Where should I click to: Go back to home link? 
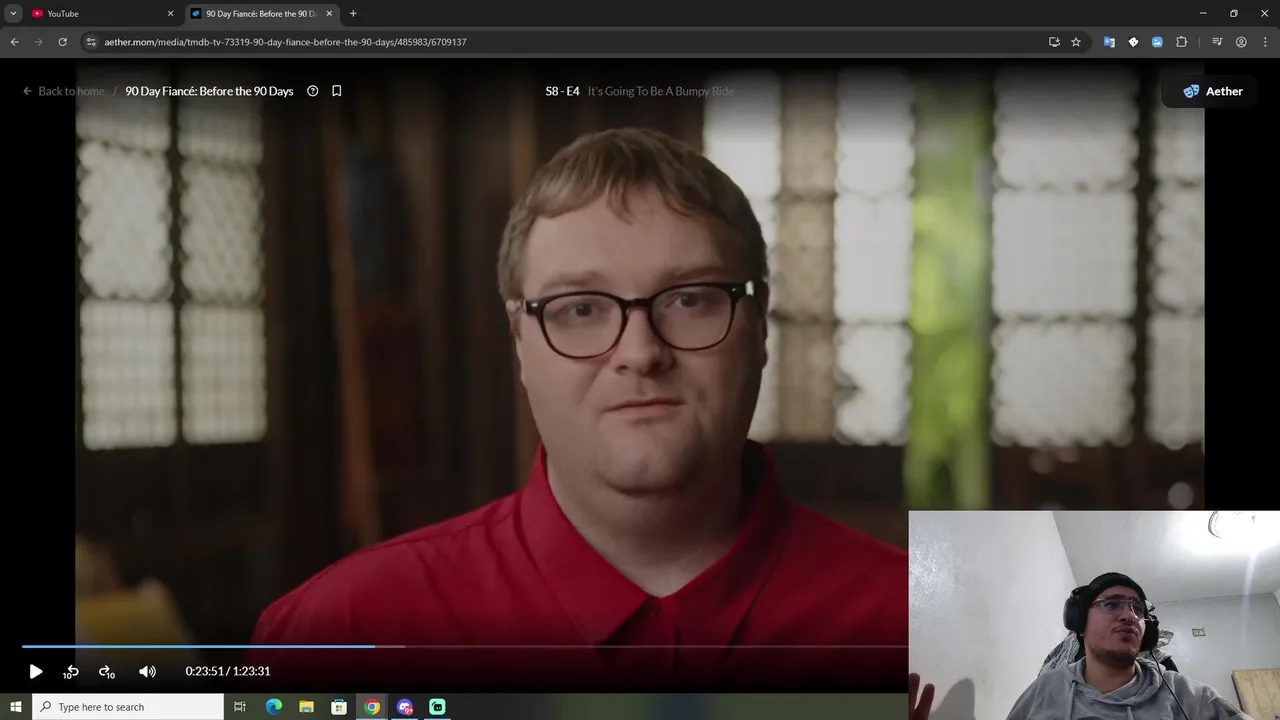71,91
